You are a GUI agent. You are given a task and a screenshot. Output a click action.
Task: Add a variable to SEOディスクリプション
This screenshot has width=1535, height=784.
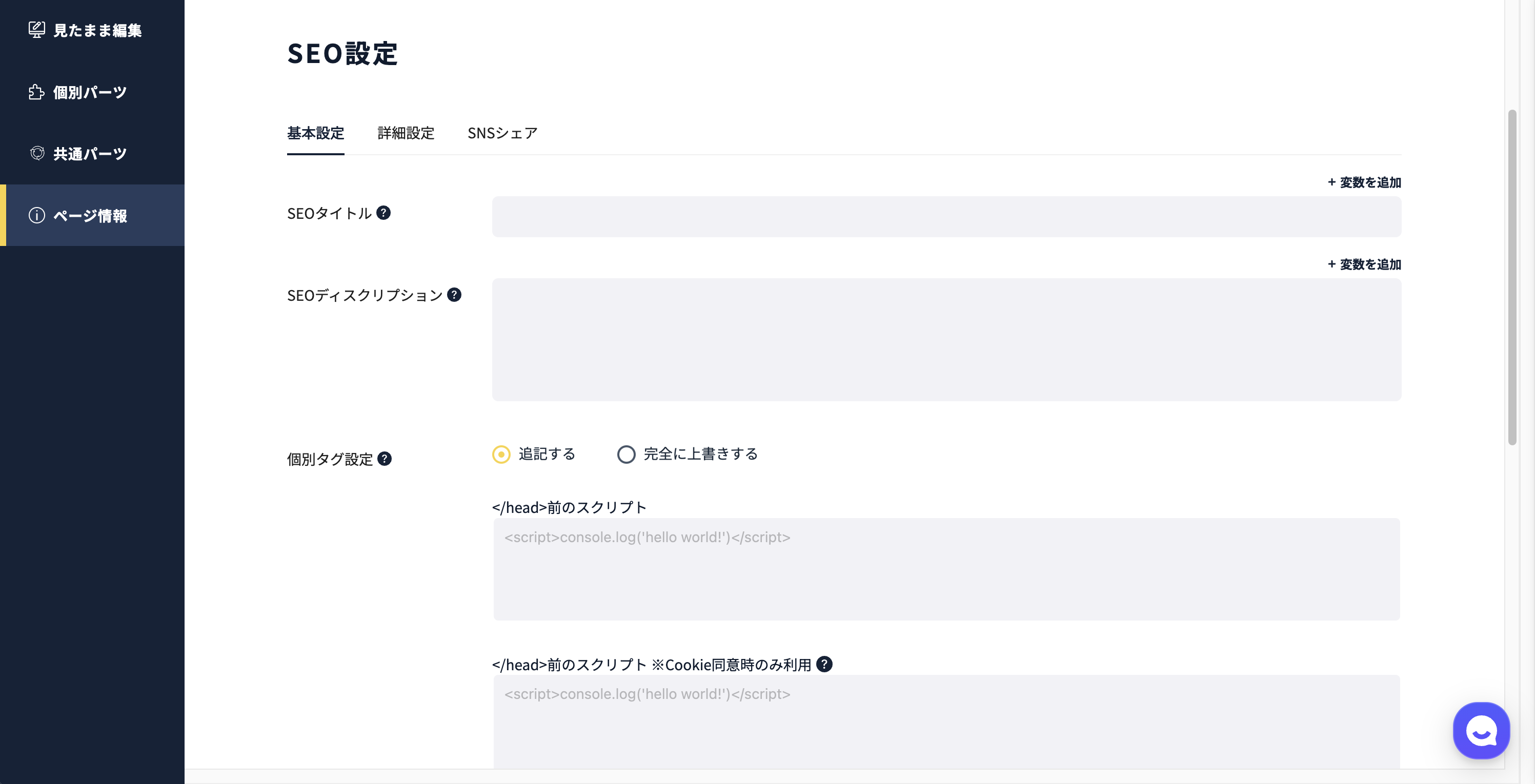[x=1364, y=264]
